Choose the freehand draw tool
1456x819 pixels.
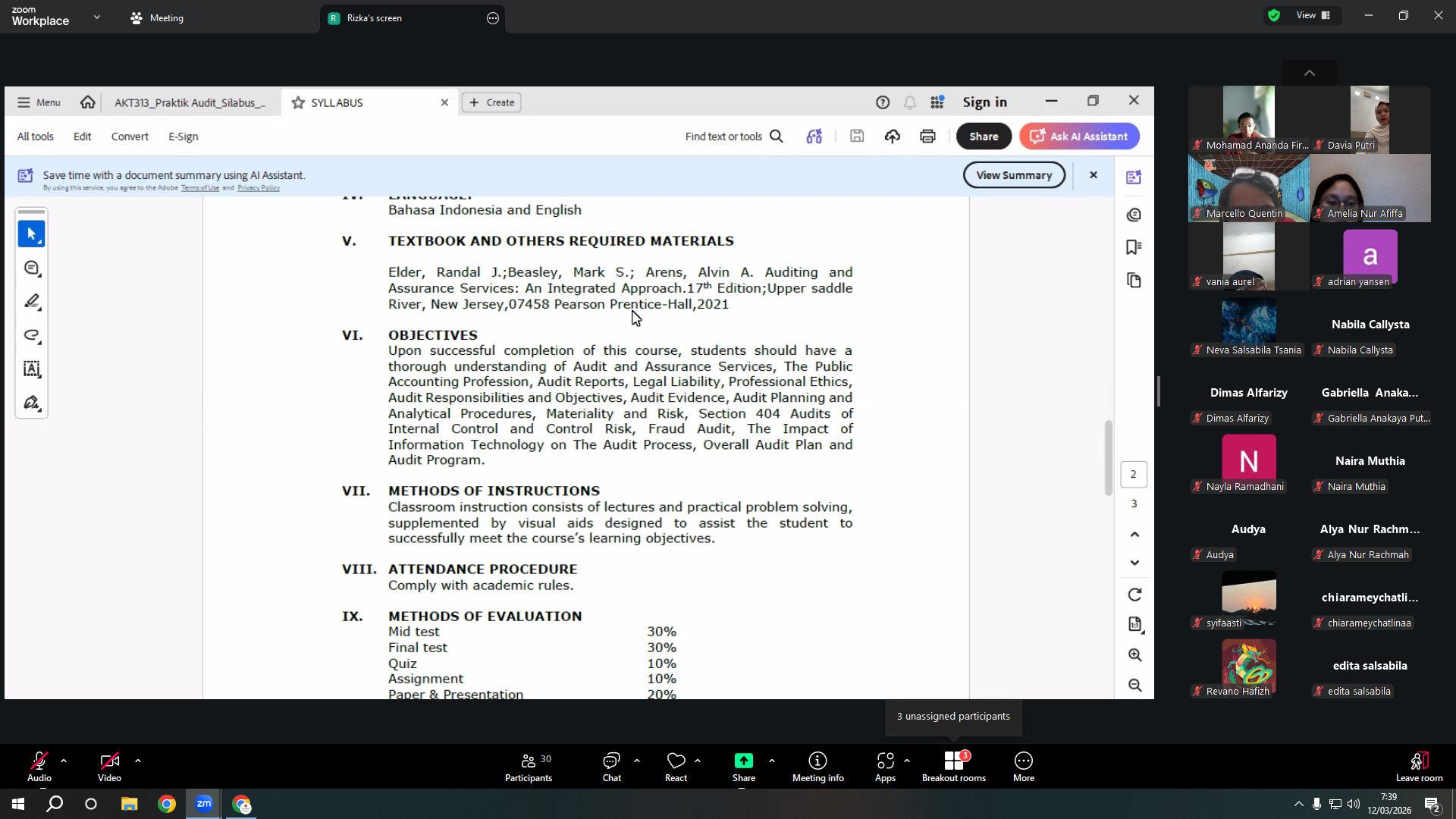[31, 335]
